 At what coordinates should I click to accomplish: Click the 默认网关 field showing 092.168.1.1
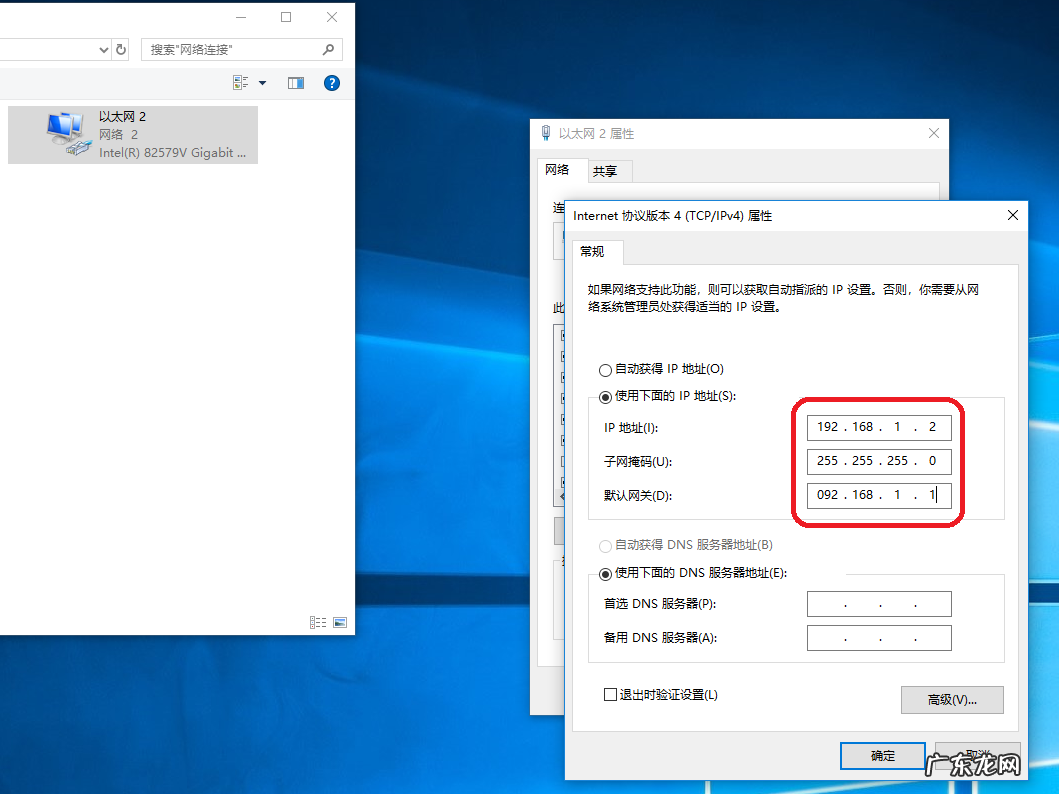click(x=878, y=495)
